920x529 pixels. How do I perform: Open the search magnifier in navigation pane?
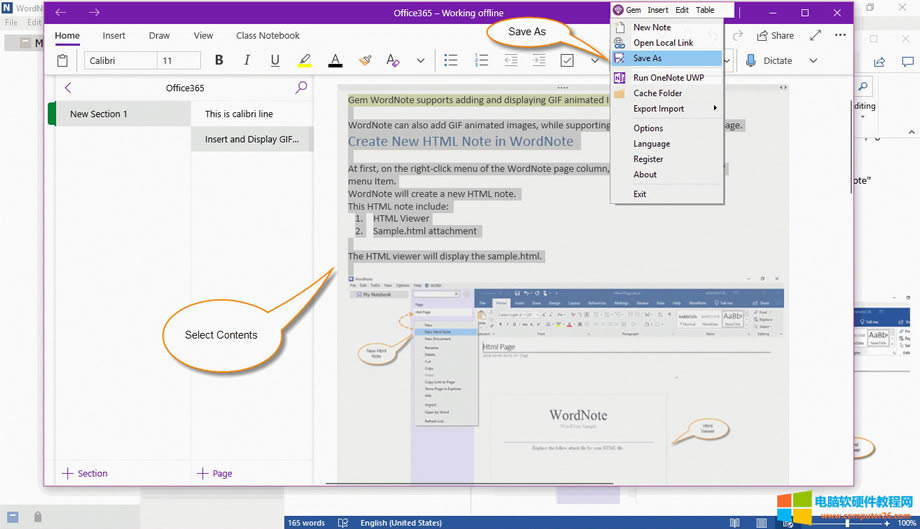click(301, 88)
